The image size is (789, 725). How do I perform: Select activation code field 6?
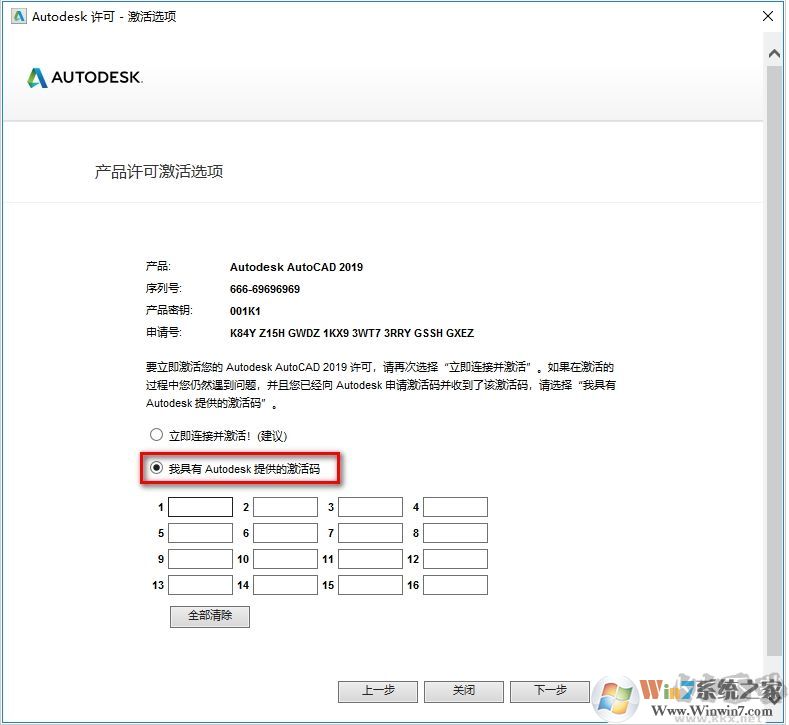click(285, 533)
